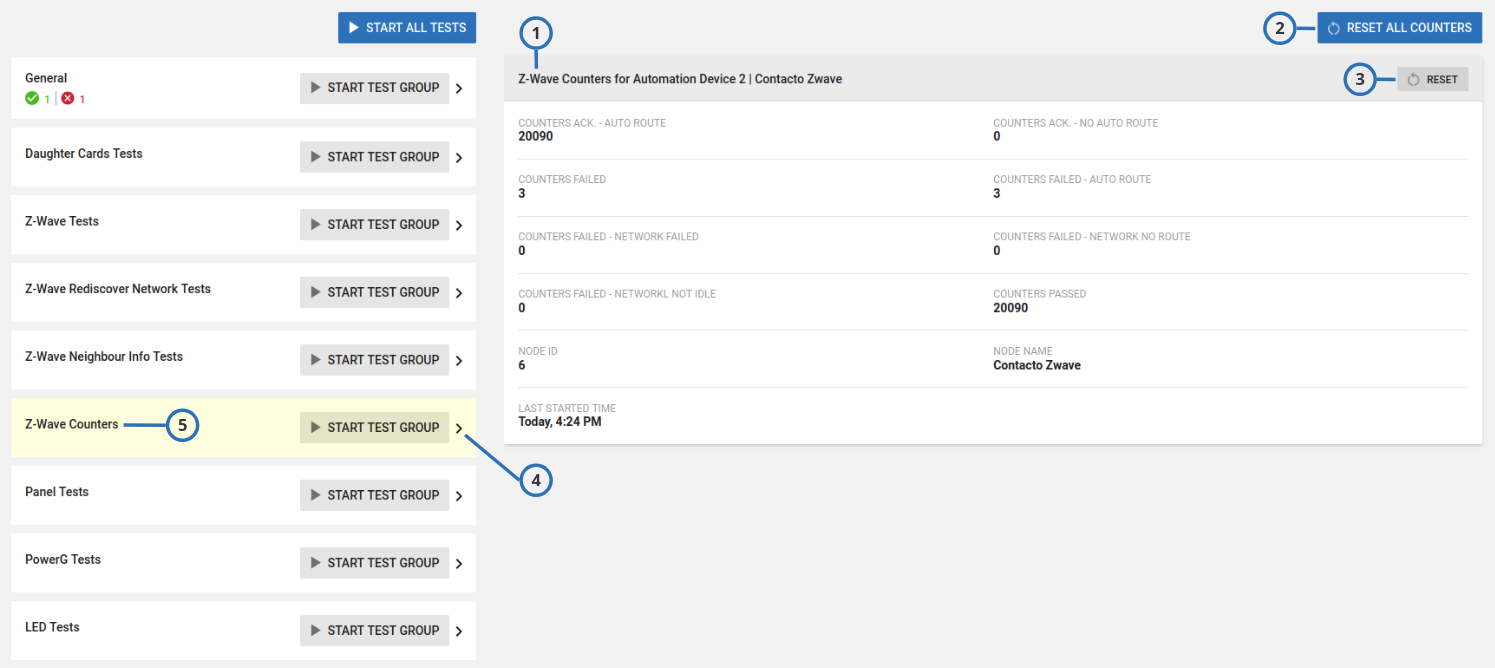Expand the PowerG Tests chevron
The width and height of the screenshot is (1495, 668).
(x=459, y=563)
